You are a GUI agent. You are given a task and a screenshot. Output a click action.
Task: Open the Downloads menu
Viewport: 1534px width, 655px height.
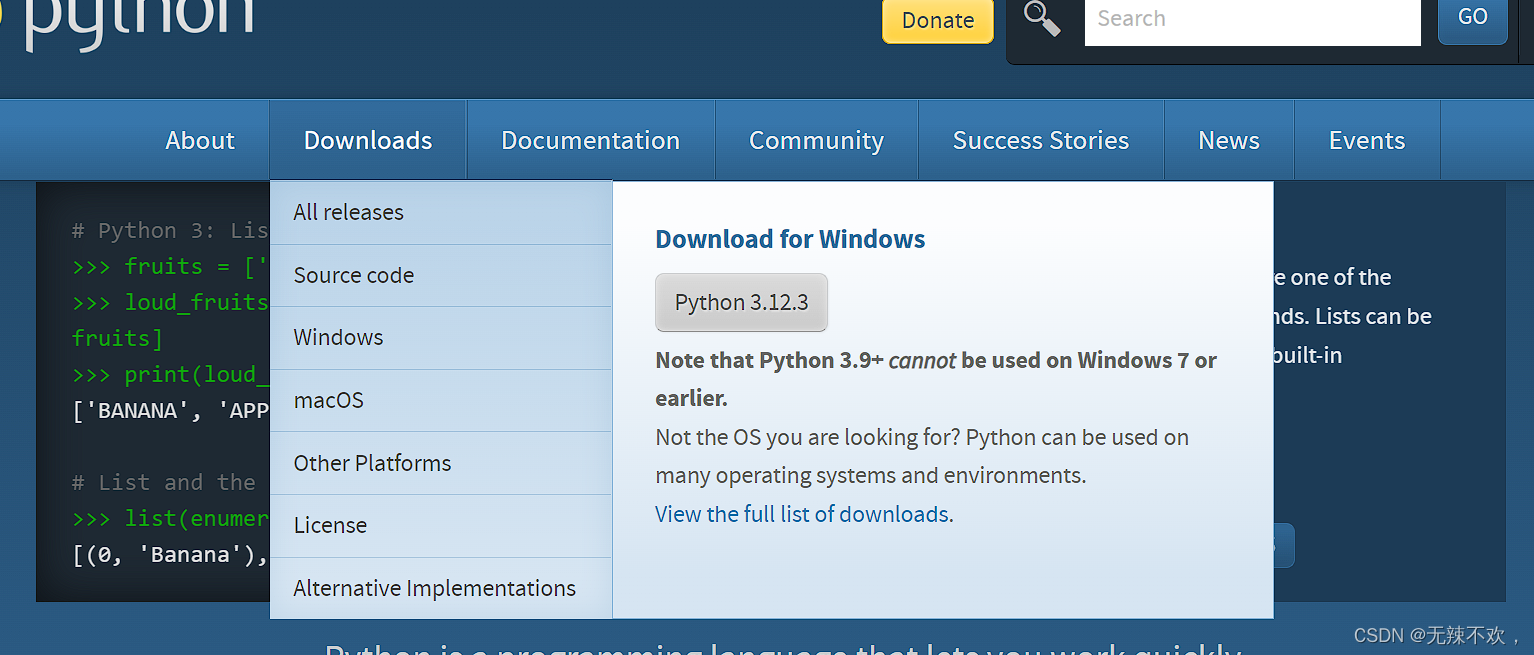[368, 140]
